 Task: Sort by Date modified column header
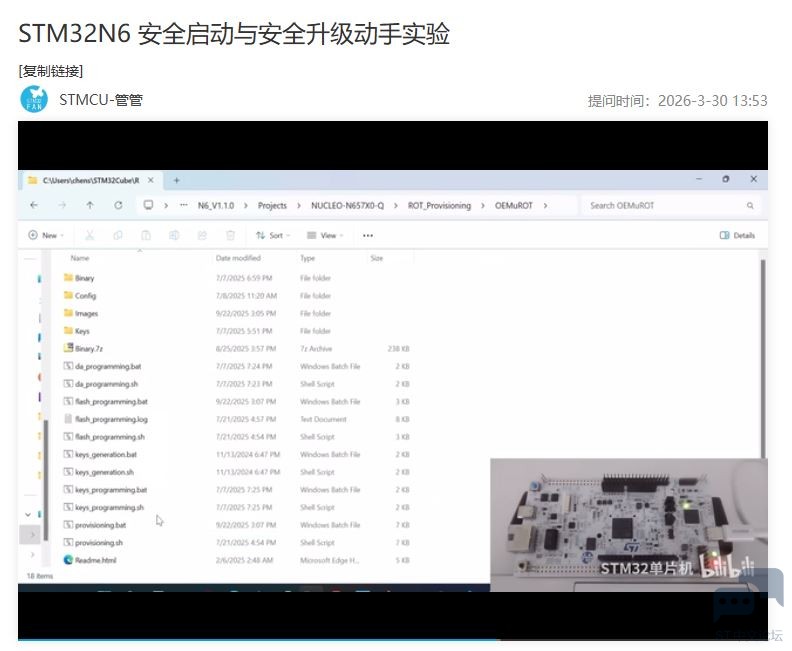pyautogui.click(x=238, y=258)
